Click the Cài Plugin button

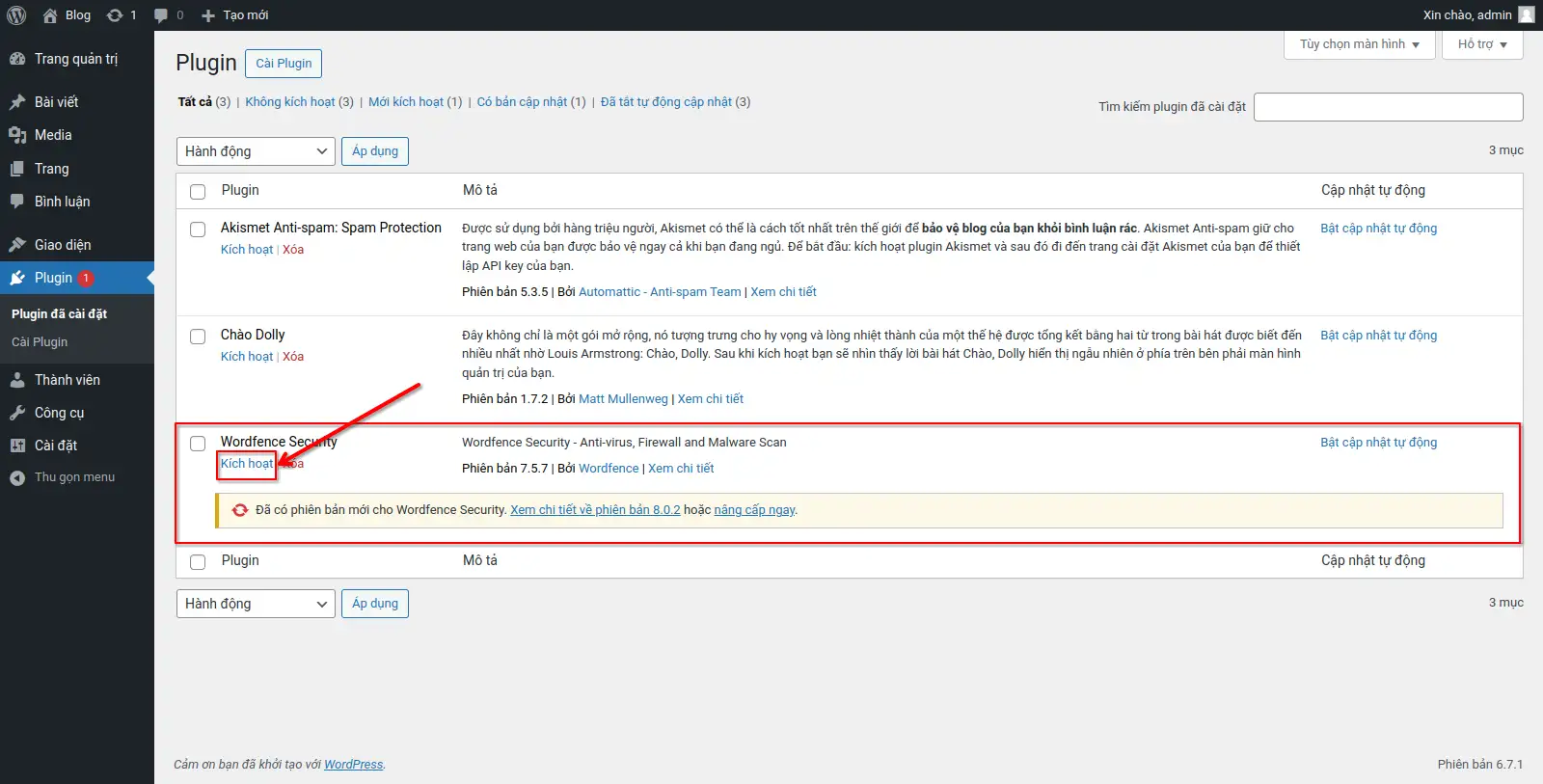click(284, 64)
